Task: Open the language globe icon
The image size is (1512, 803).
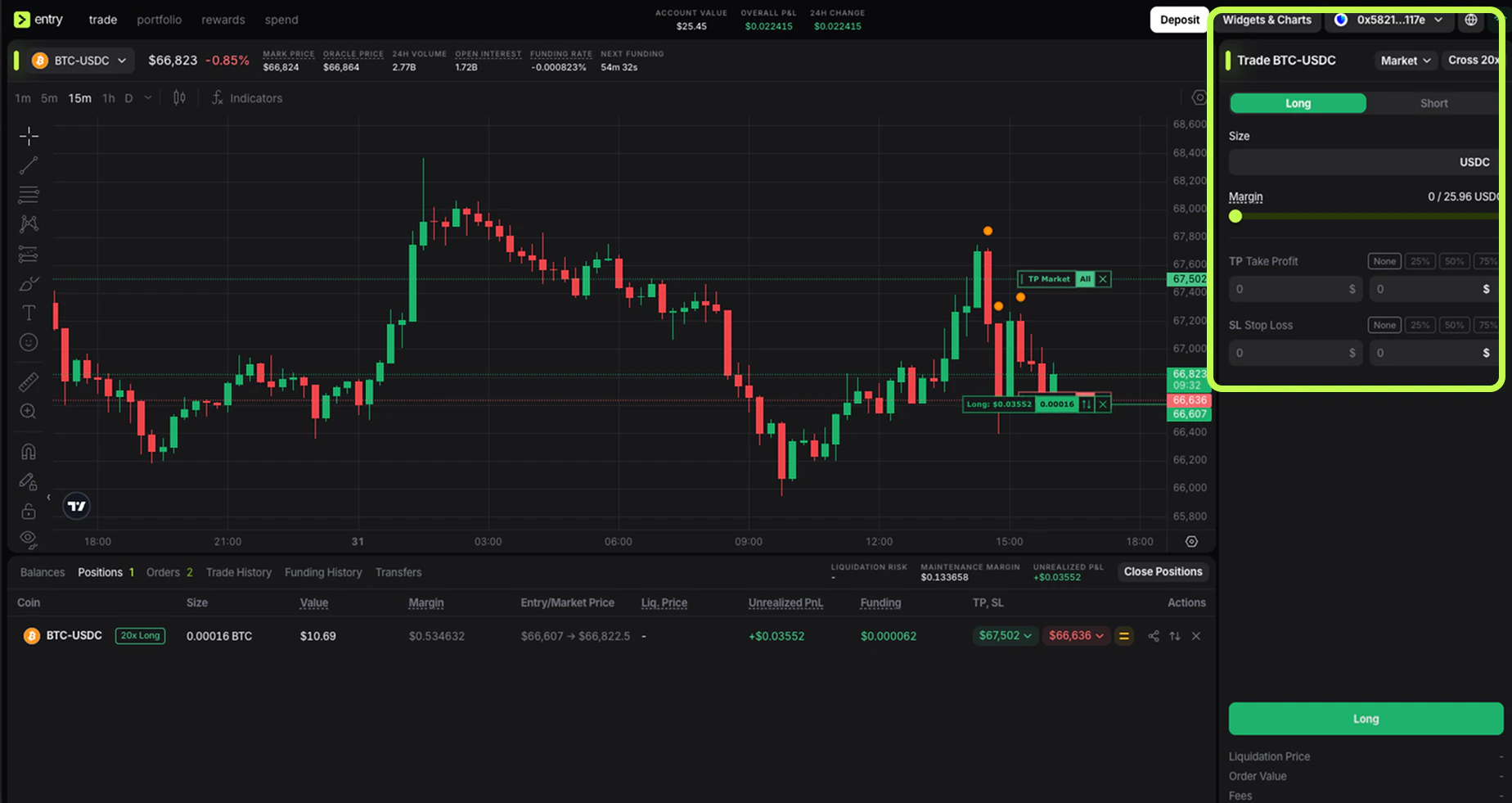Action: pyautogui.click(x=1471, y=20)
